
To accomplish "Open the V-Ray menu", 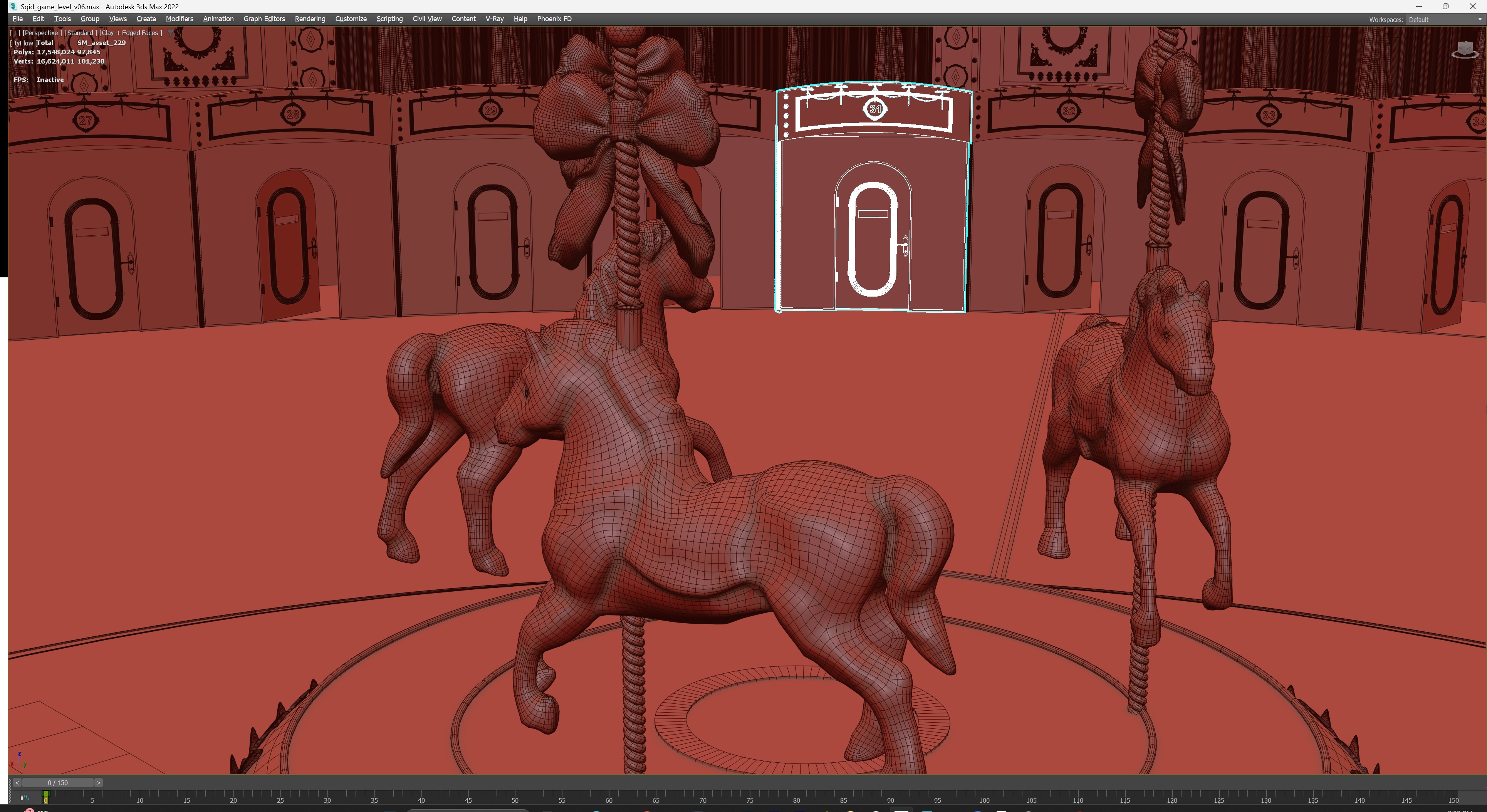I will (x=494, y=19).
